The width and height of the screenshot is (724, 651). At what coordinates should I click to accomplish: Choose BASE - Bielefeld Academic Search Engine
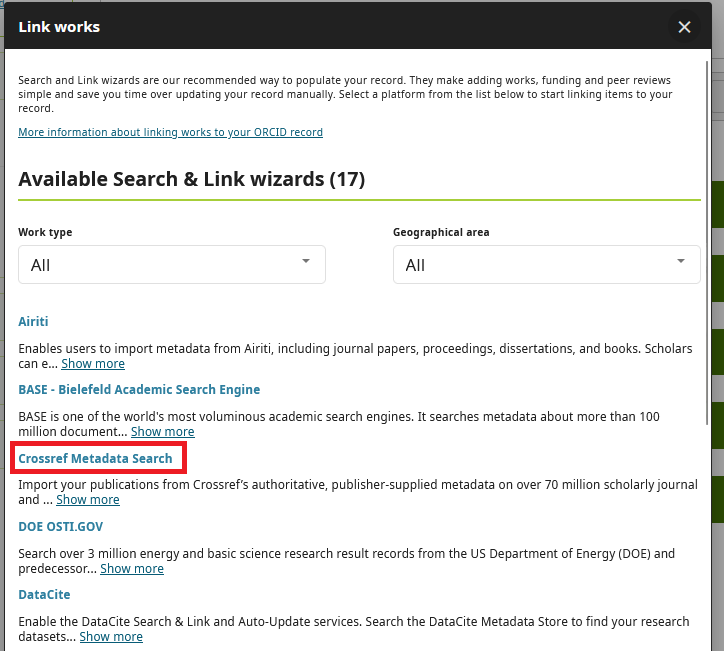tap(139, 389)
